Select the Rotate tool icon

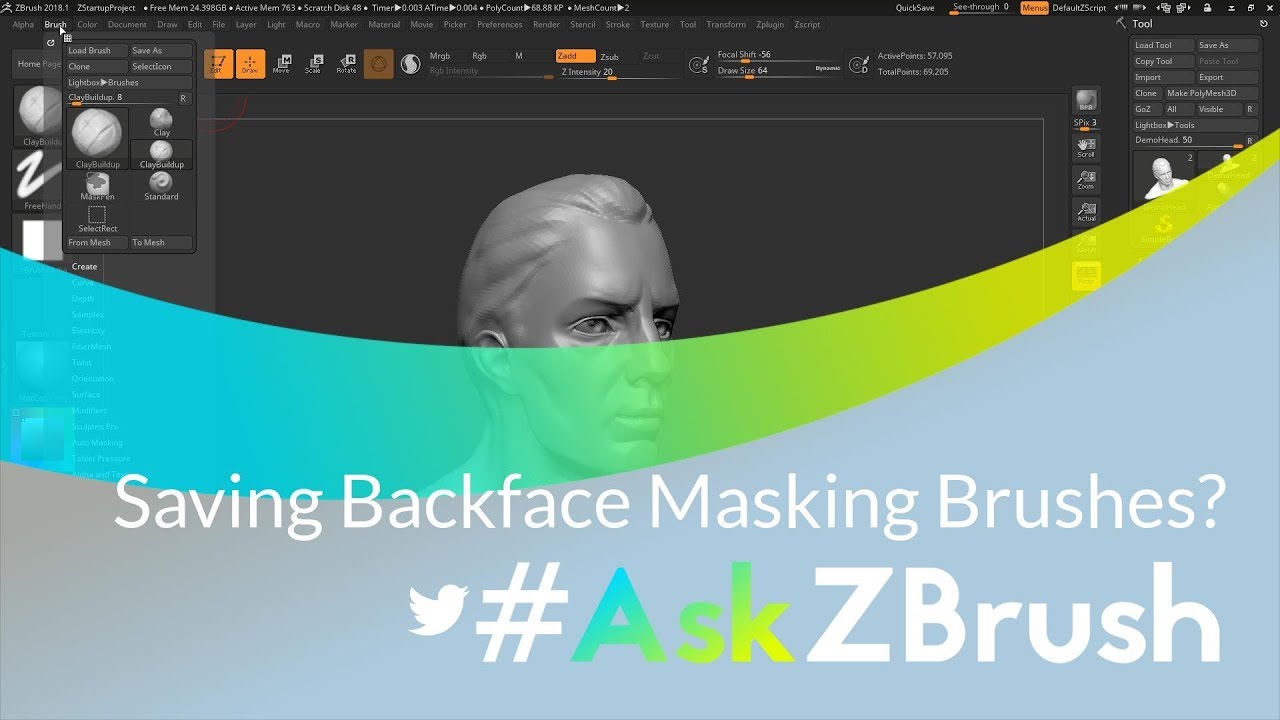pos(346,64)
